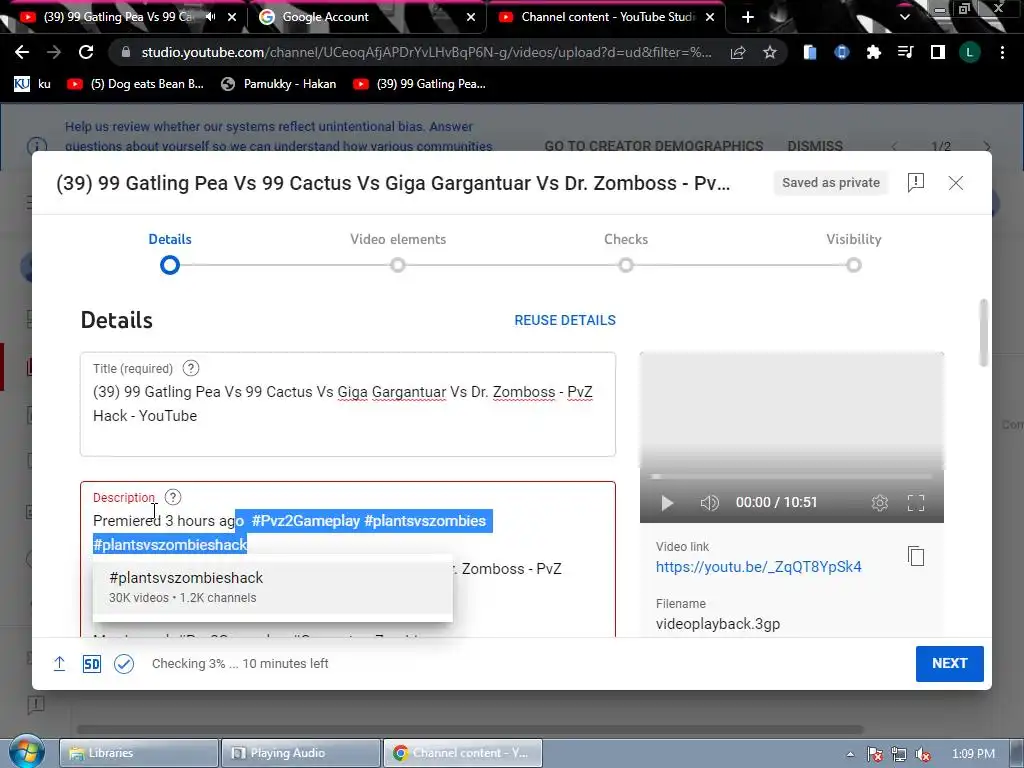This screenshot has height=768, width=1024.
Task: Choose the #plantsvszombieshack hashtag suggestion
Action: (x=272, y=586)
